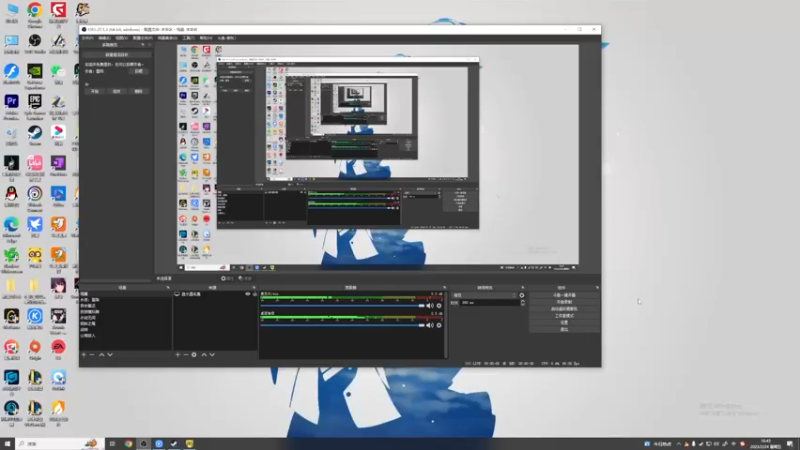Open scene transition type dropdown

pyautogui.click(x=485, y=295)
